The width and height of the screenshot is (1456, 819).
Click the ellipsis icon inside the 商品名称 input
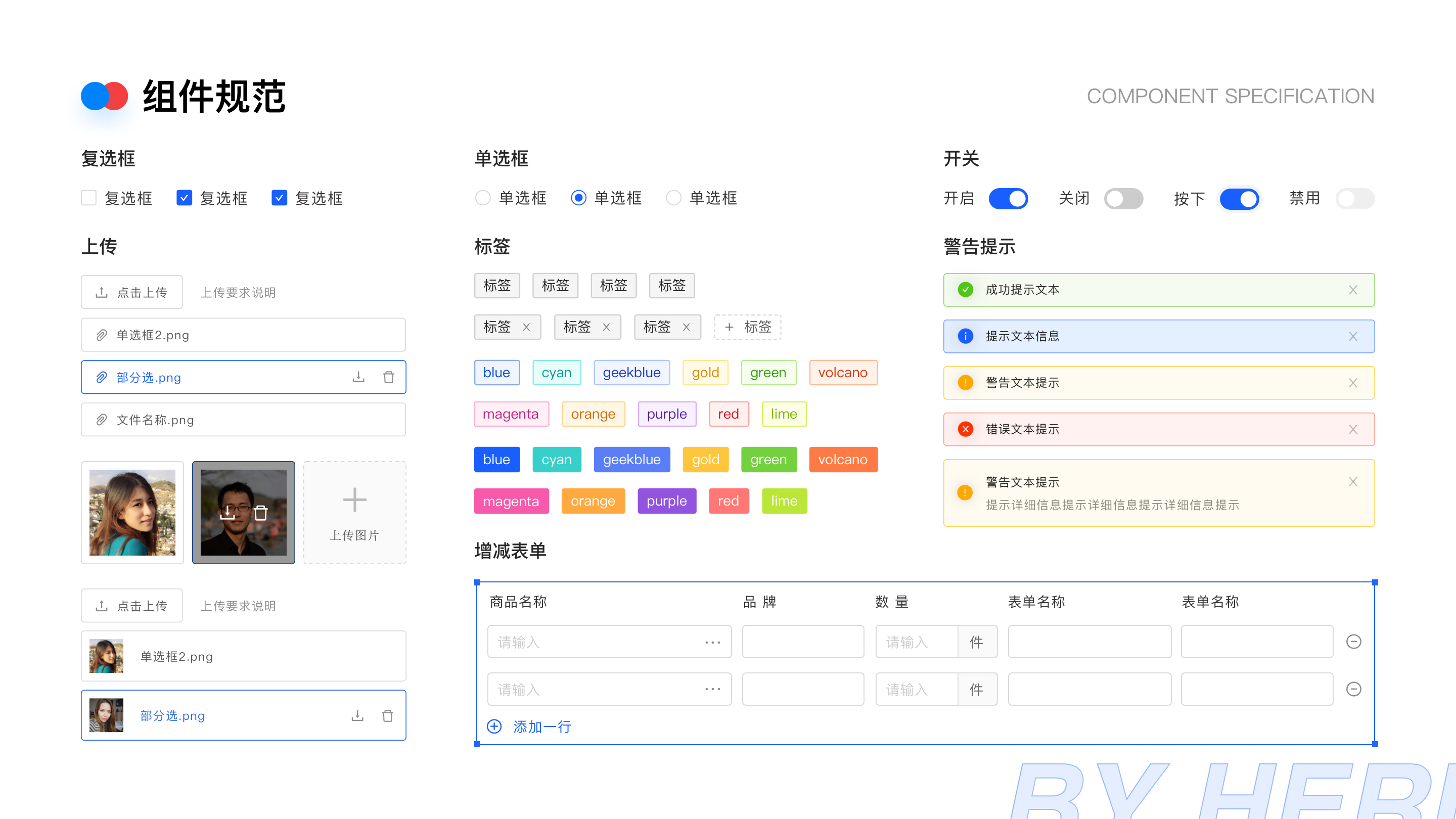point(712,642)
